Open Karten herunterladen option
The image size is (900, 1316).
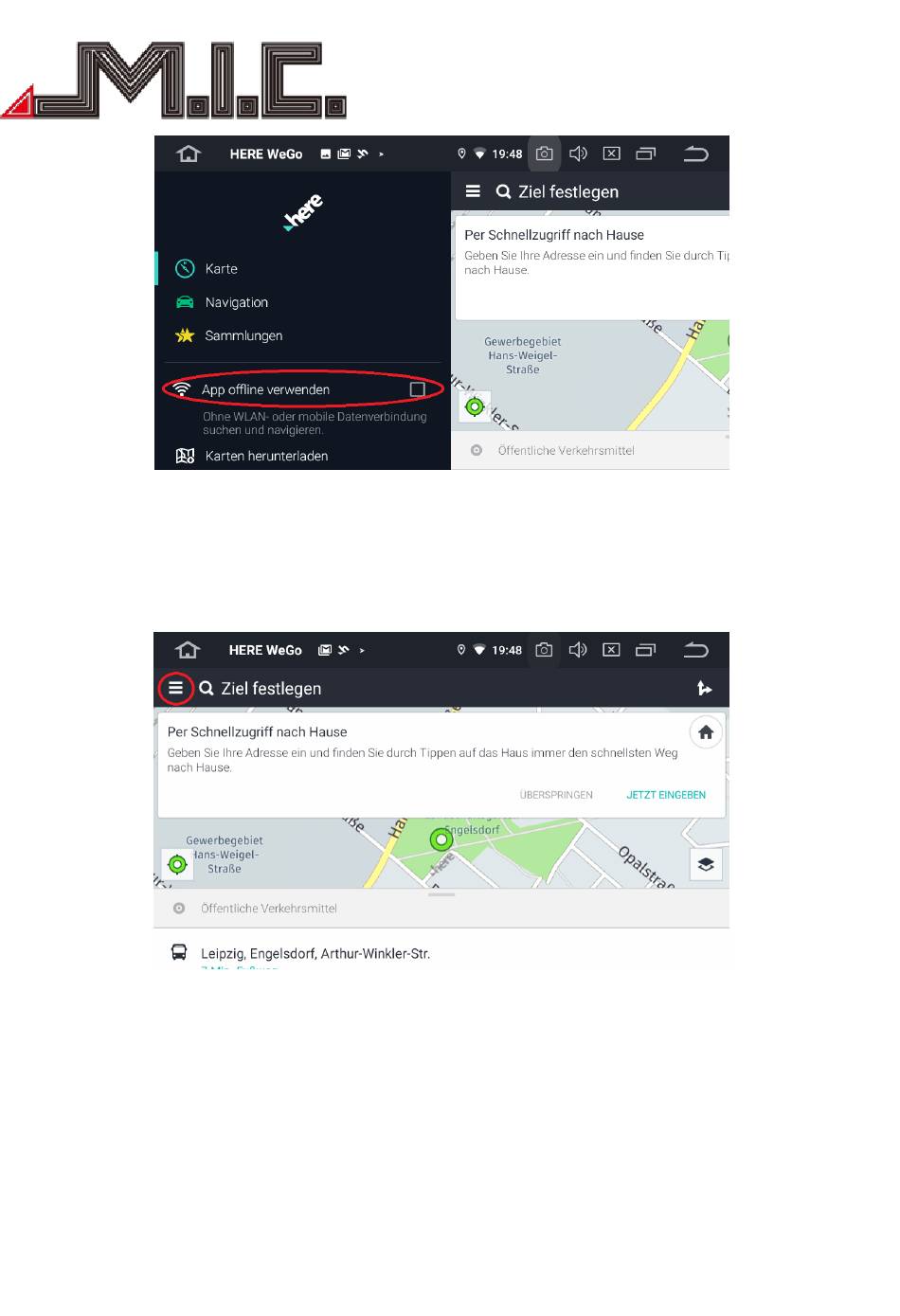(266, 456)
